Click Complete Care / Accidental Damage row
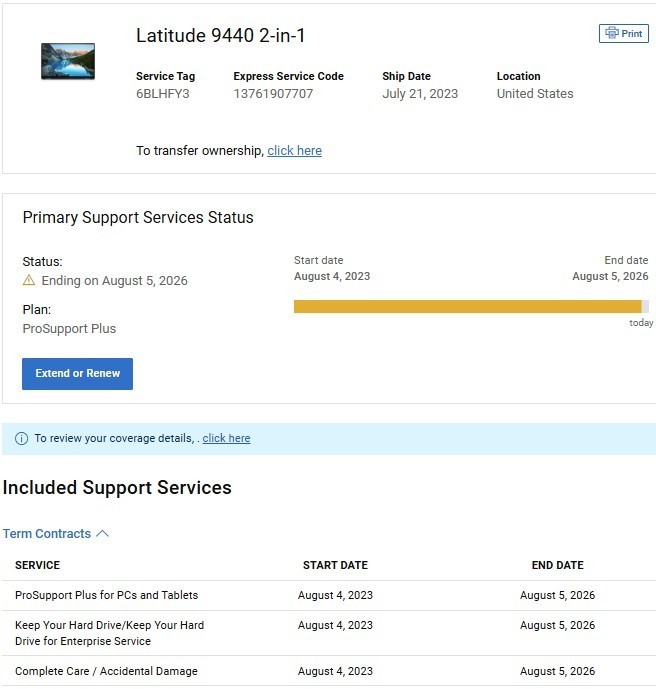 tap(329, 671)
